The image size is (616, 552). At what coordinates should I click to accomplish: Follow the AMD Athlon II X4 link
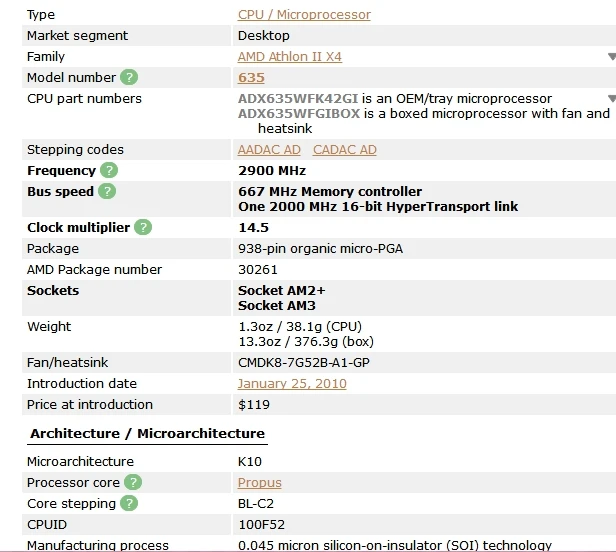[x=290, y=57]
